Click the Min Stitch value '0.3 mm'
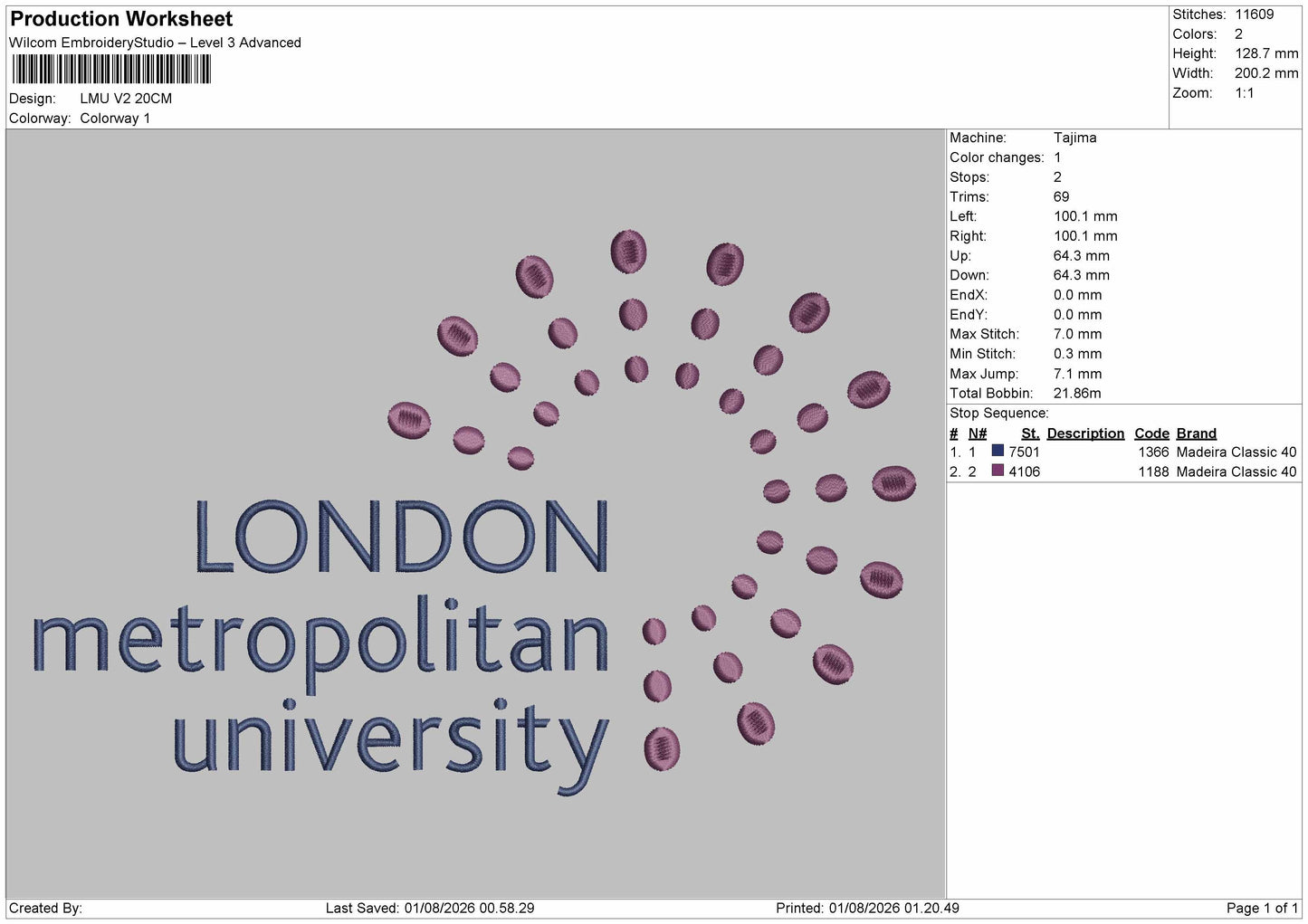The height and width of the screenshot is (924, 1308). (x=1077, y=354)
